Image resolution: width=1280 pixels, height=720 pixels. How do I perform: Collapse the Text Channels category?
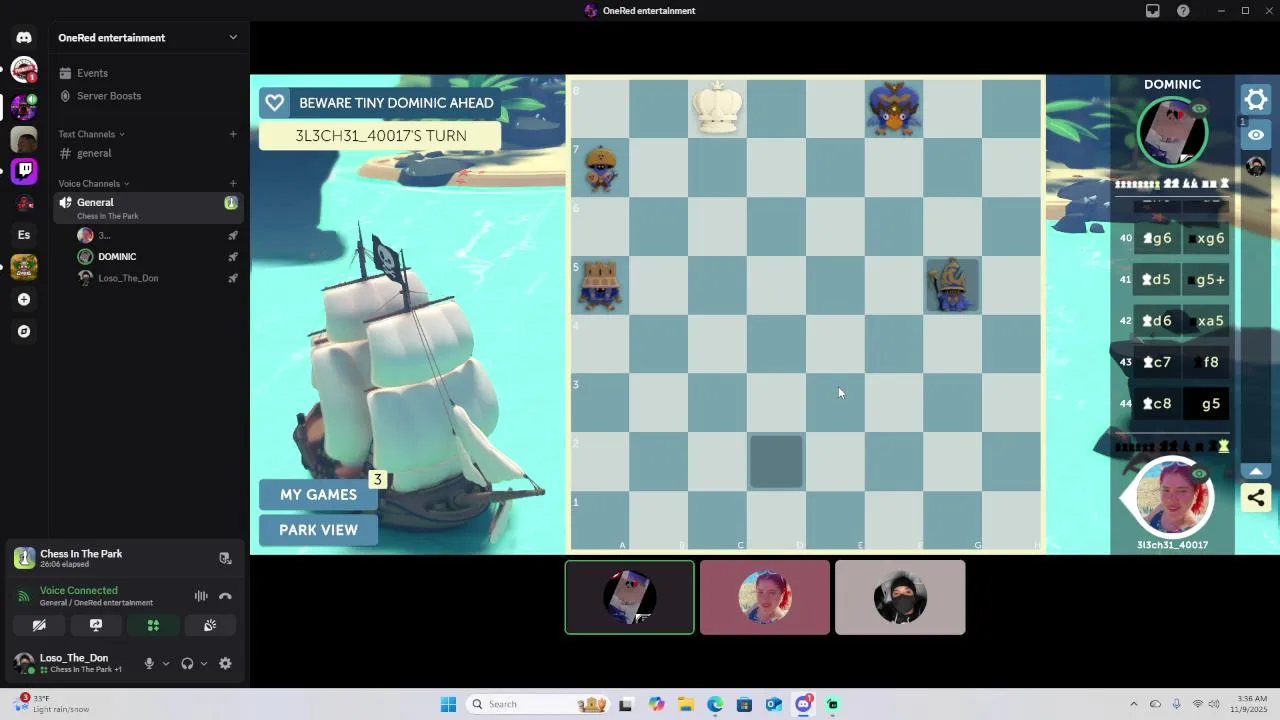(x=91, y=134)
